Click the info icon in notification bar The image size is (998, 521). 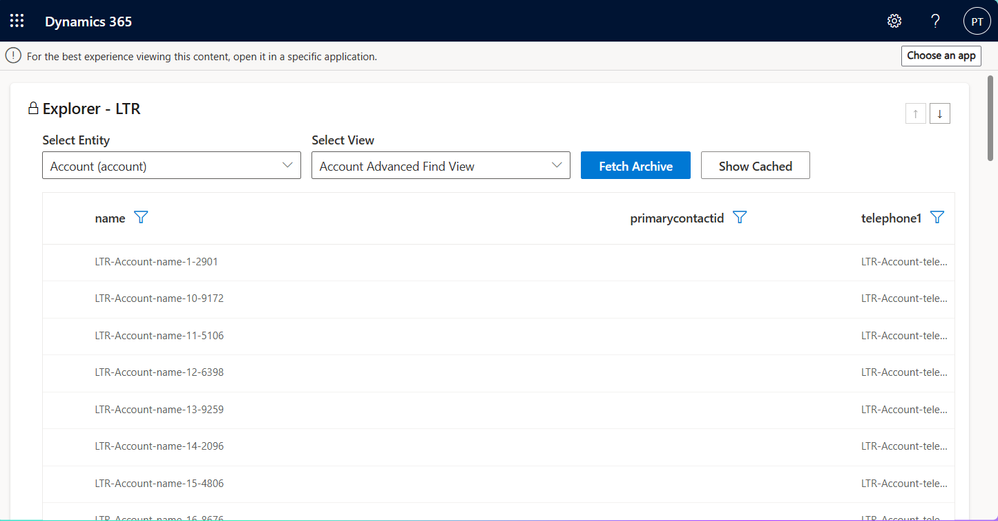click(x=13, y=56)
